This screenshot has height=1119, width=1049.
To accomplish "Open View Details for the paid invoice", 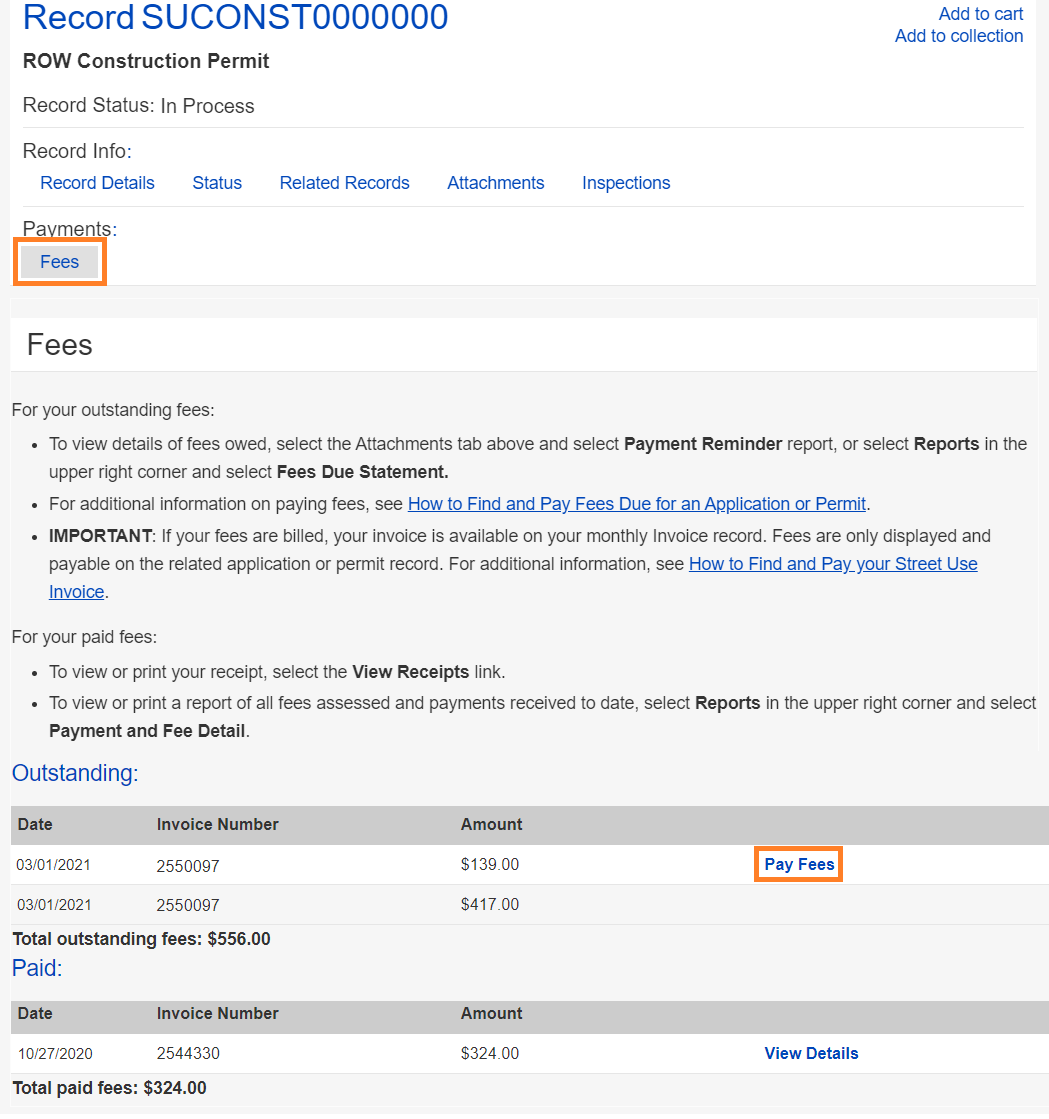I will 811,1053.
